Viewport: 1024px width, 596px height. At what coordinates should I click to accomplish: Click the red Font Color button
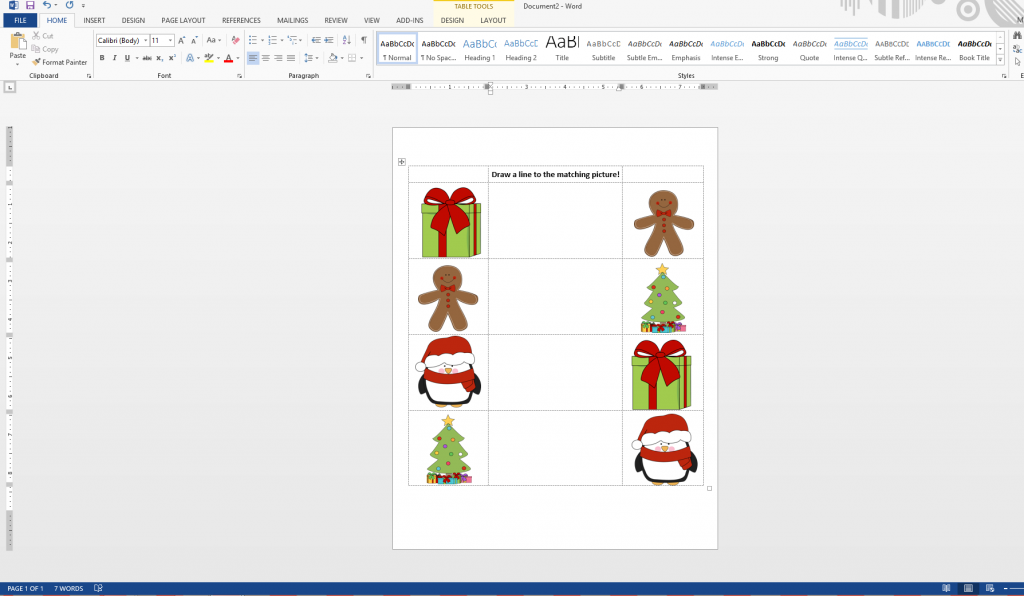coord(228,58)
